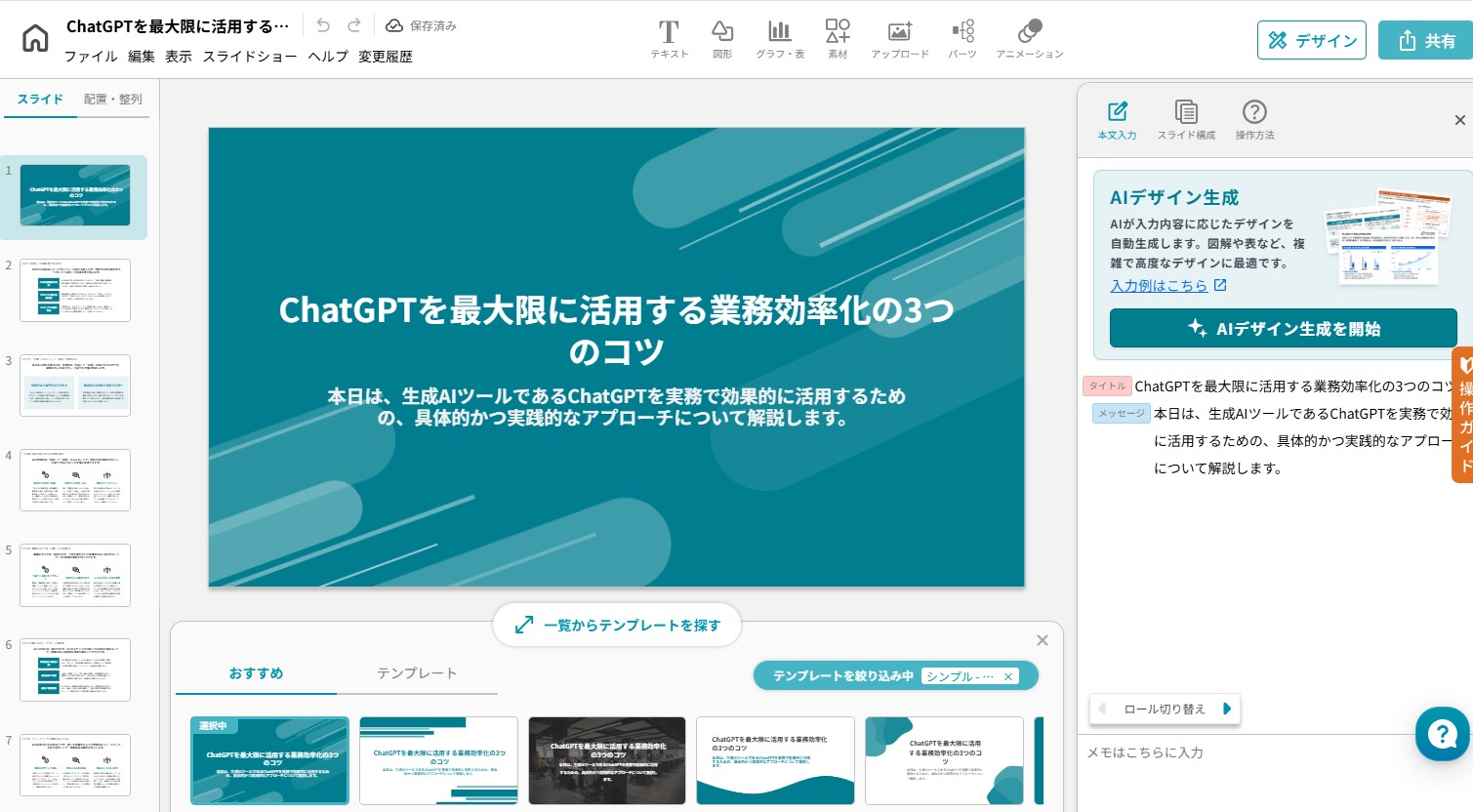Open the 表示 menu
Screen dimensions: 1473x812
179,57
